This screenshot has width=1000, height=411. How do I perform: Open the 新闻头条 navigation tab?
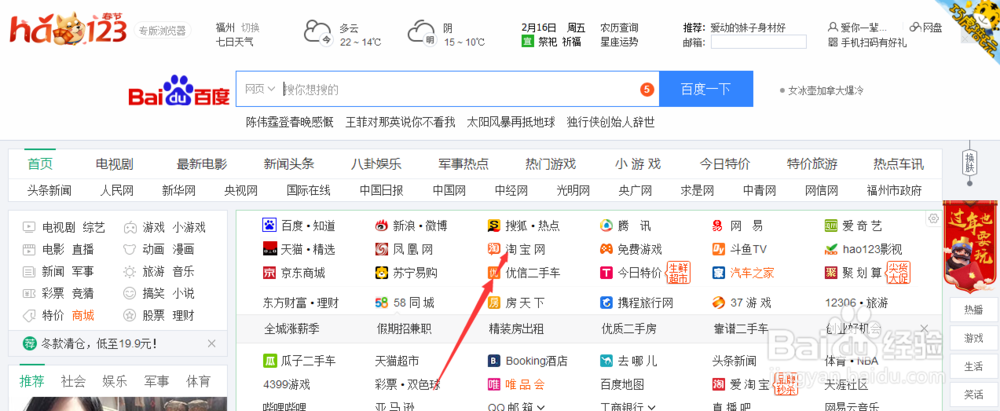click(289, 164)
